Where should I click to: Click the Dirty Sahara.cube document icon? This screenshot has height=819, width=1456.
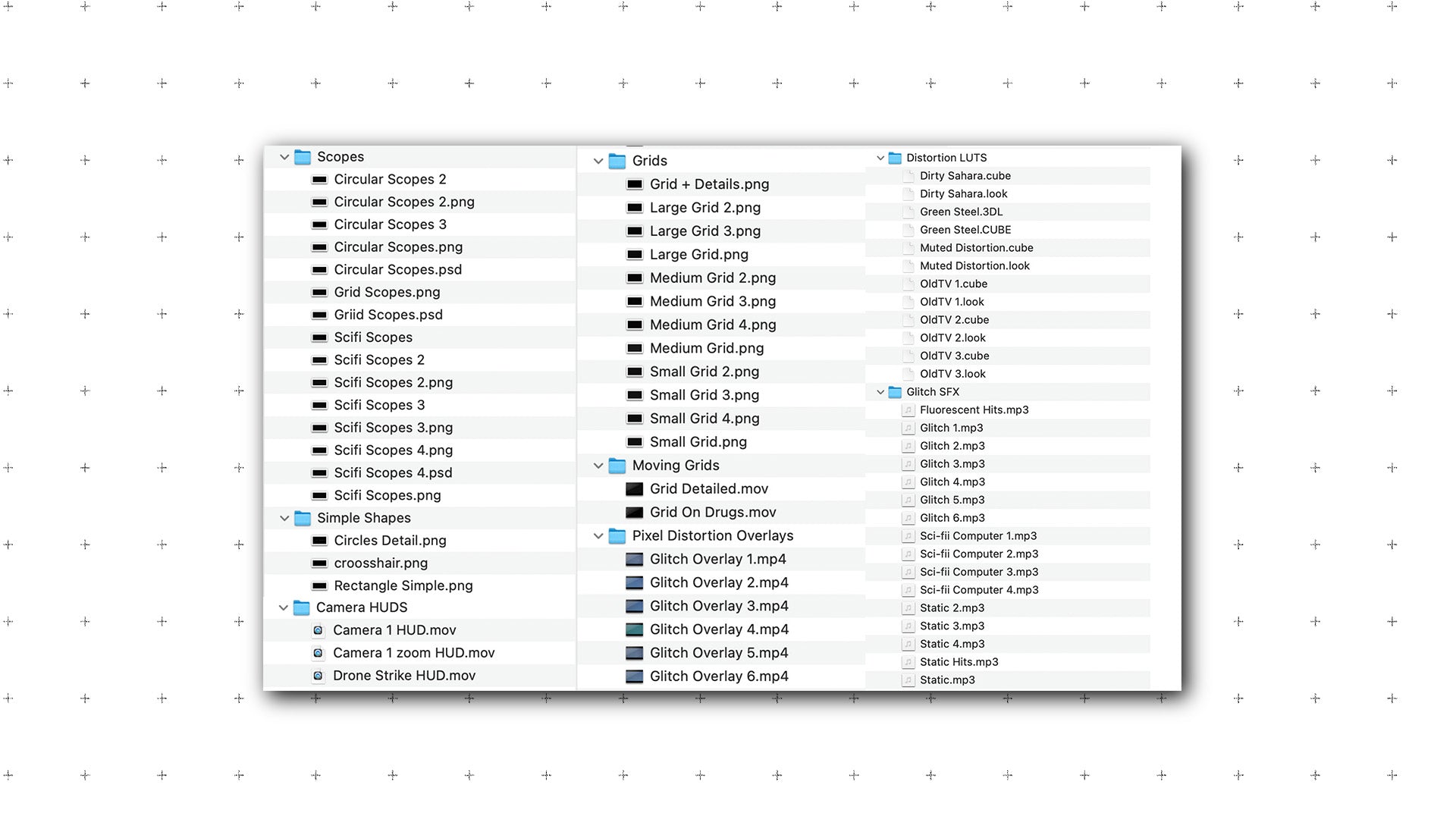coord(908,176)
